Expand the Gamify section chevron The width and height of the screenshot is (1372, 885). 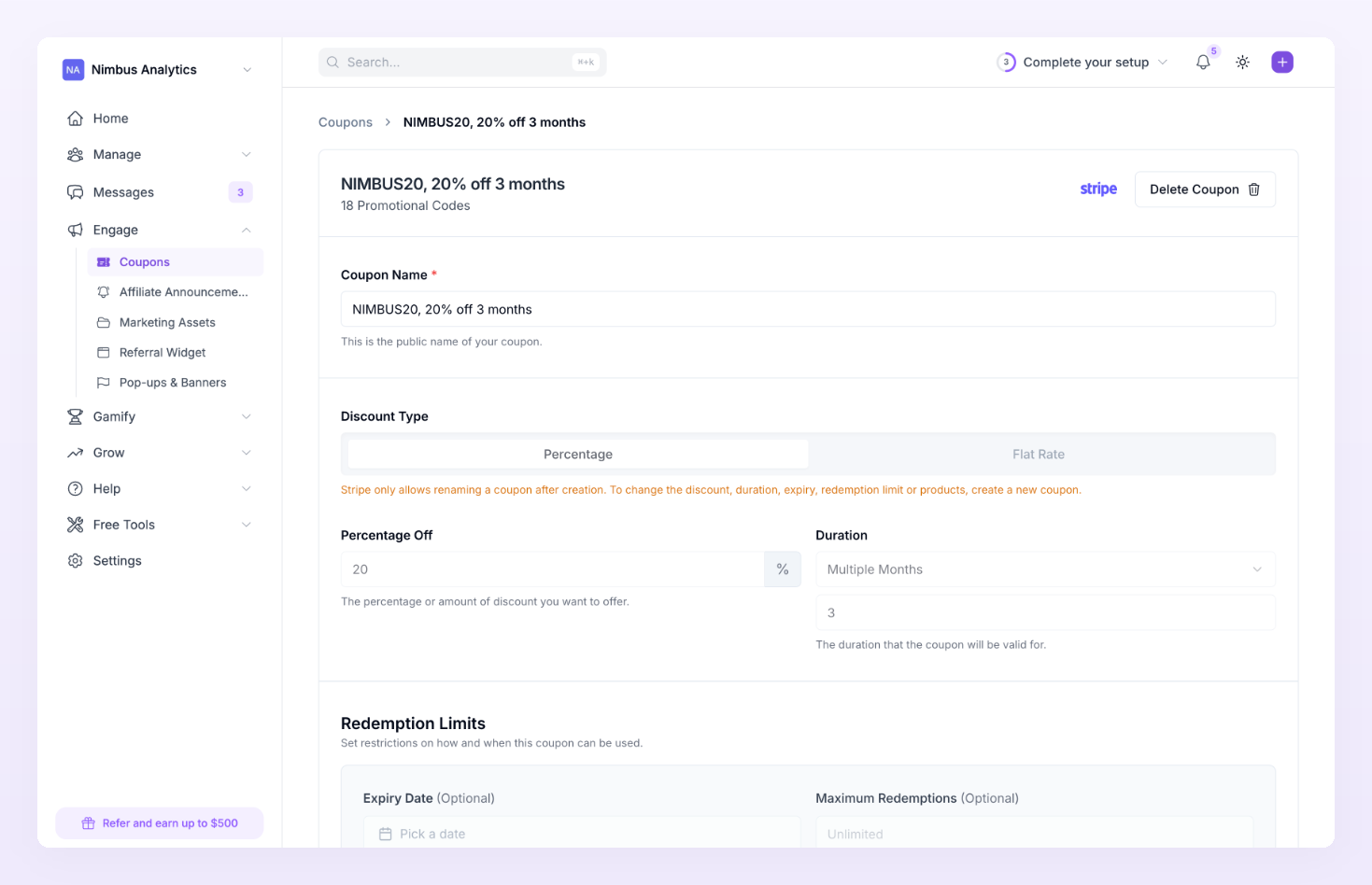click(x=247, y=416)
